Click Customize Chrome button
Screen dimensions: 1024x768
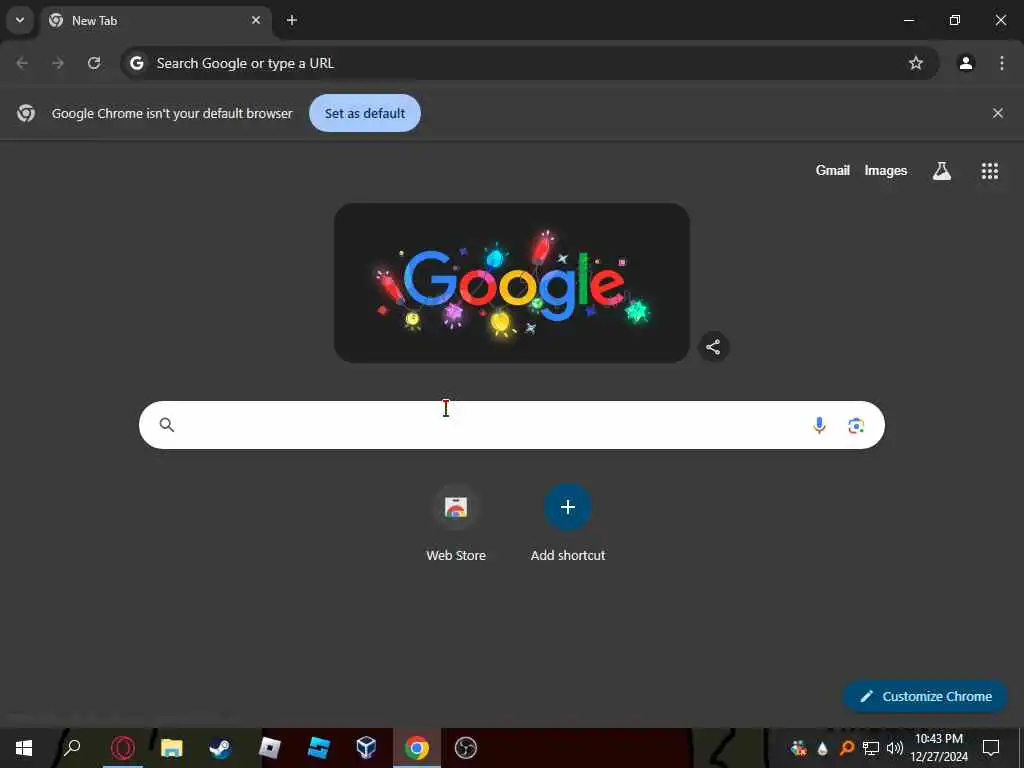[925, 696]
